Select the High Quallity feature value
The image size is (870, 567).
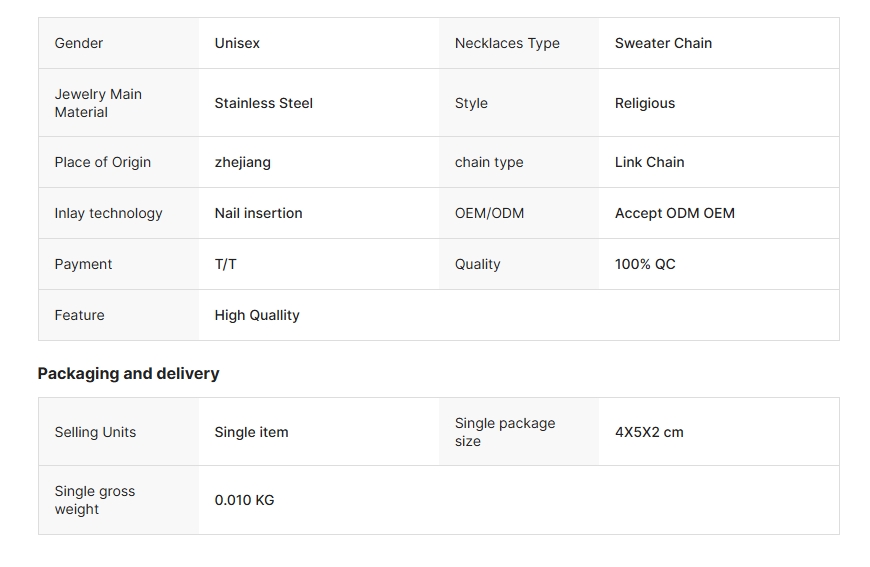coord(257,315)
